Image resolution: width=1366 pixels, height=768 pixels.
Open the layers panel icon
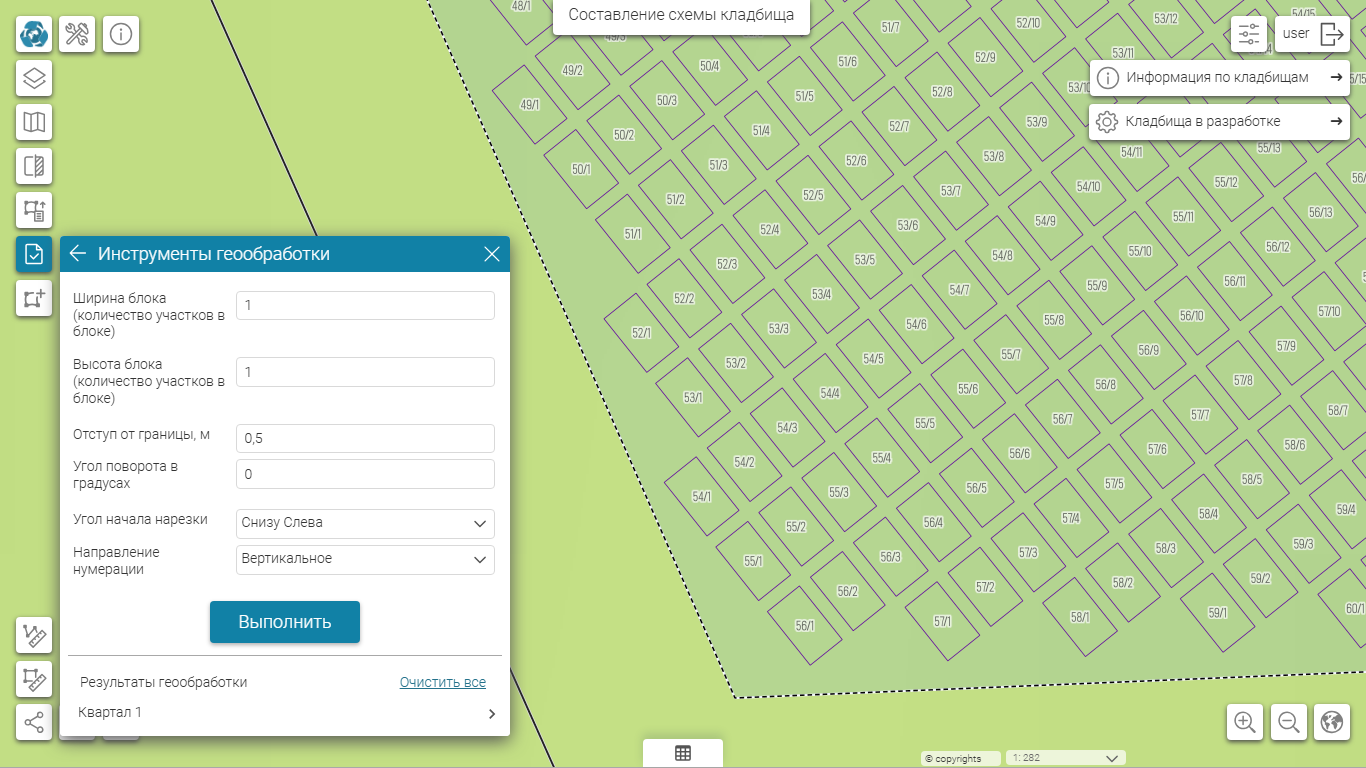pyautogui.click(x=34, y=78)
